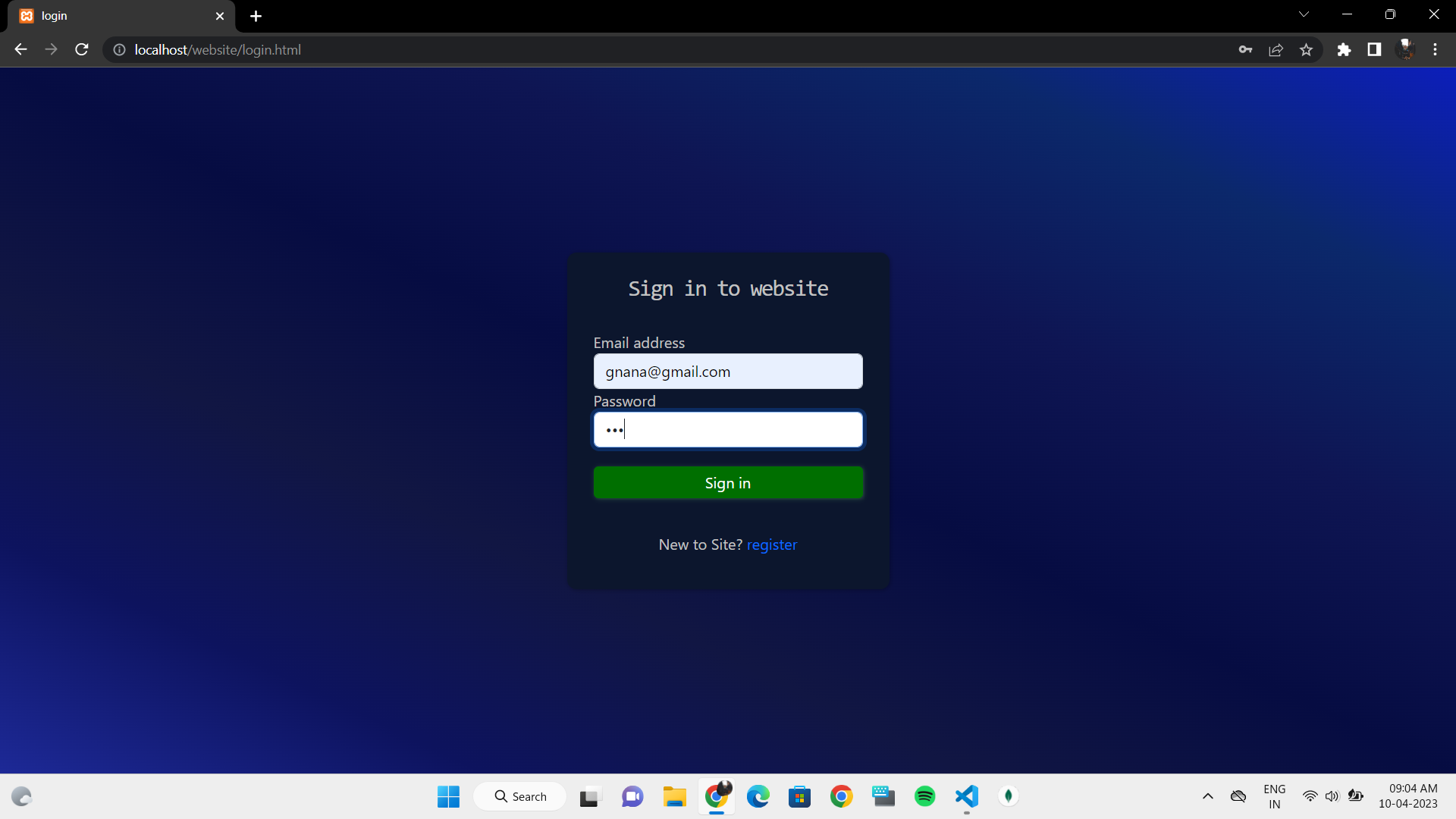The height and width of the screenshot is (819, 1456).
Task: Open Spotify from the taskbar
Action: click(924, 796)
